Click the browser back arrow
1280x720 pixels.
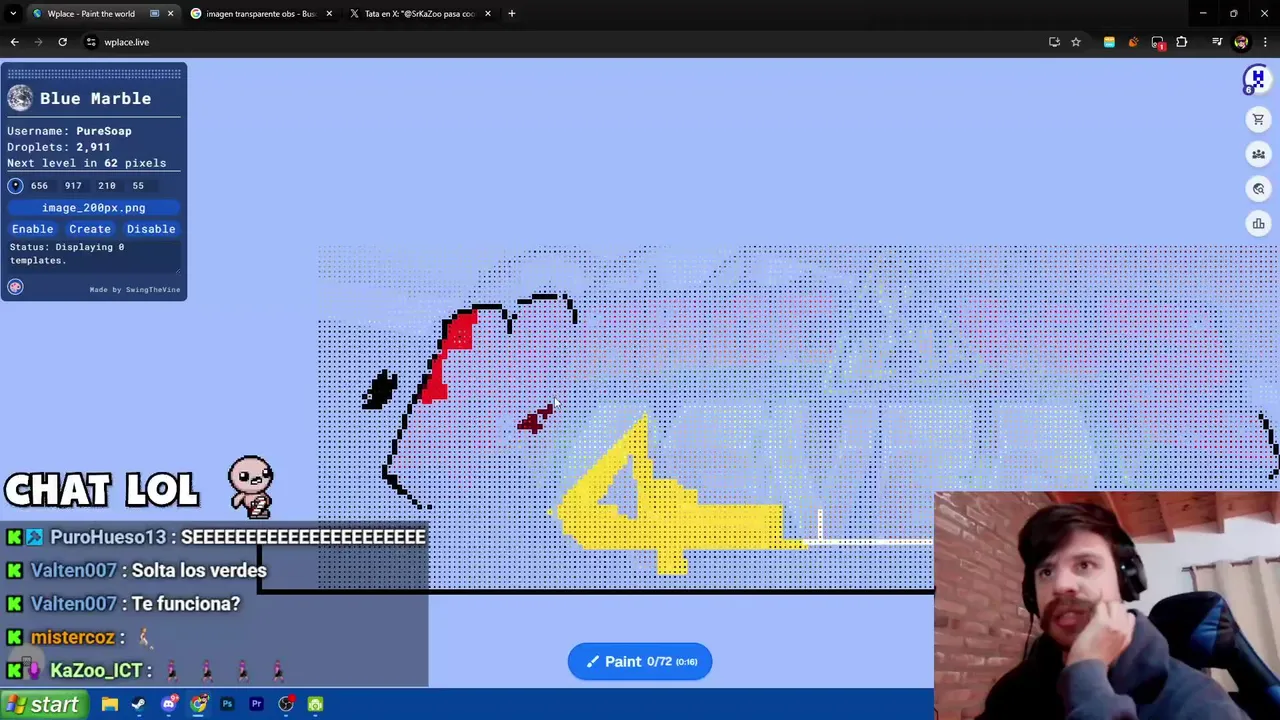click(x=14, y=42)
